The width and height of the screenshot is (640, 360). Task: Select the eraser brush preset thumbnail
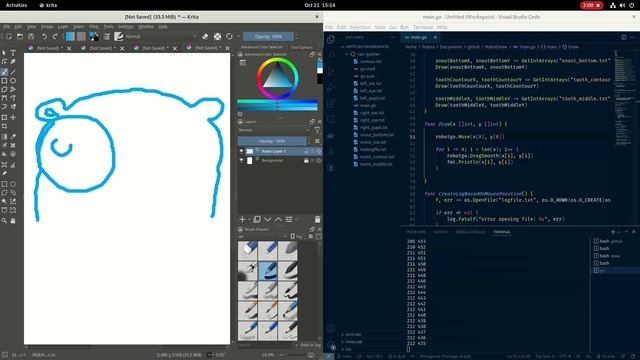[x=248, y=251]
